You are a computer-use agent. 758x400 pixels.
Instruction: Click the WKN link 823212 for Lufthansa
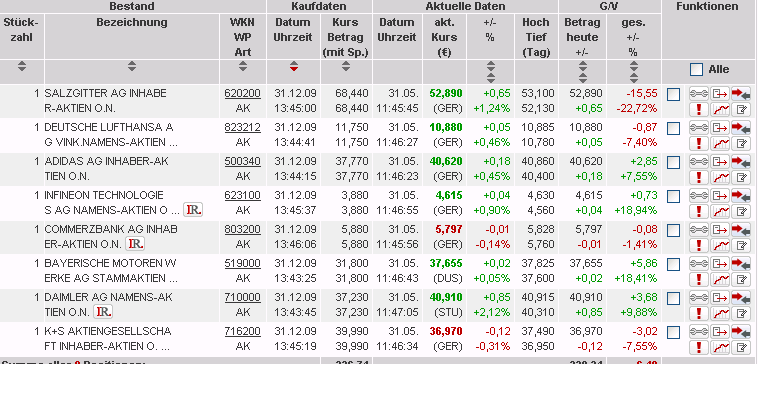pos(242,127)
